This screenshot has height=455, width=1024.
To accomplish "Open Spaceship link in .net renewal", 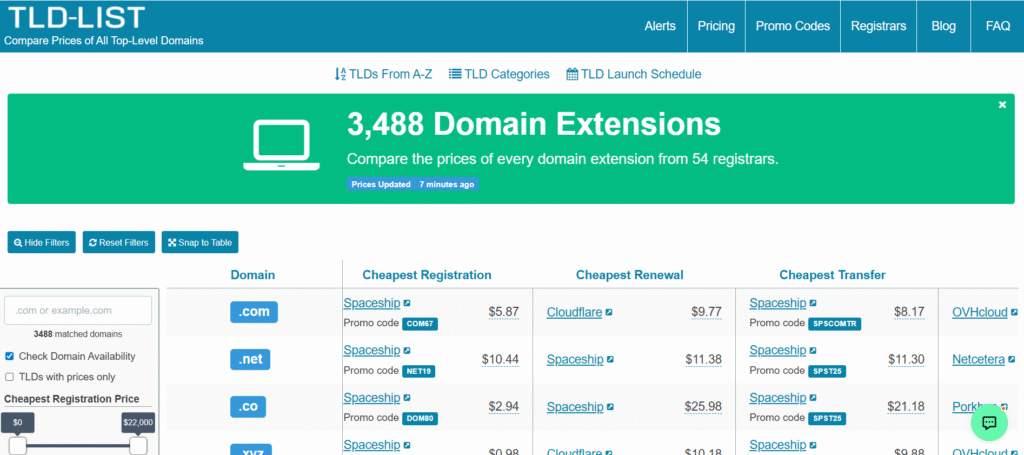I will coord(575,360).
